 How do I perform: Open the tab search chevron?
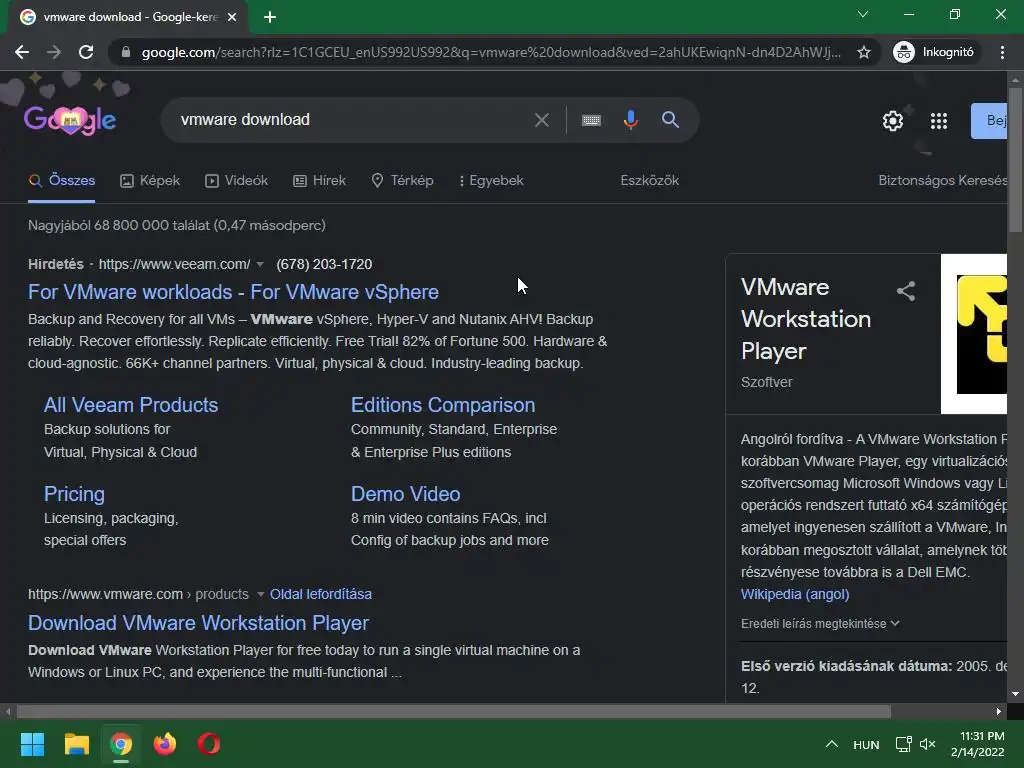click(x=863, y=14)
